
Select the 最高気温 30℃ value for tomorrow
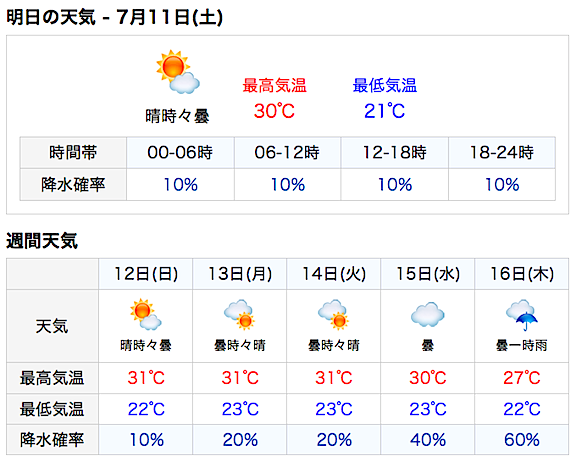click(274, 111)
